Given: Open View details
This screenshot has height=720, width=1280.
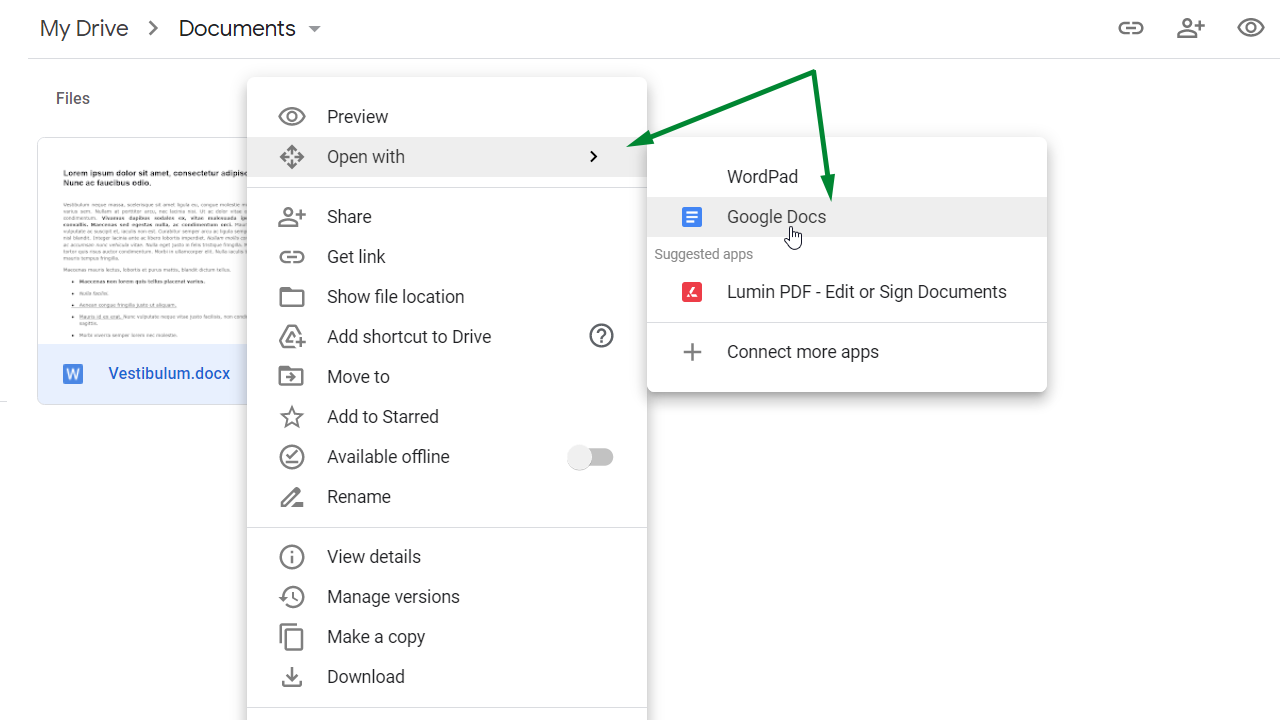Looking at the screenshot, I should click(x=447, y=557).
